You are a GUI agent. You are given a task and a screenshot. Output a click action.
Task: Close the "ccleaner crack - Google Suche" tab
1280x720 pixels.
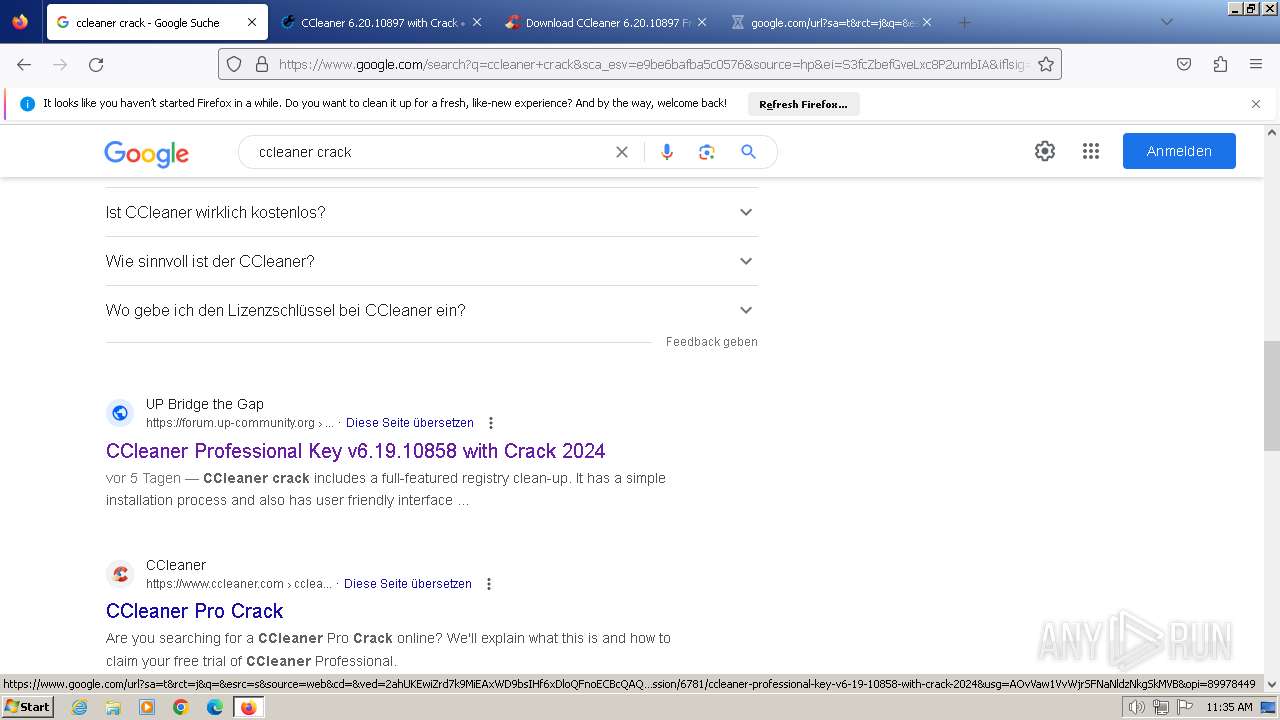(x=252, y=22)
